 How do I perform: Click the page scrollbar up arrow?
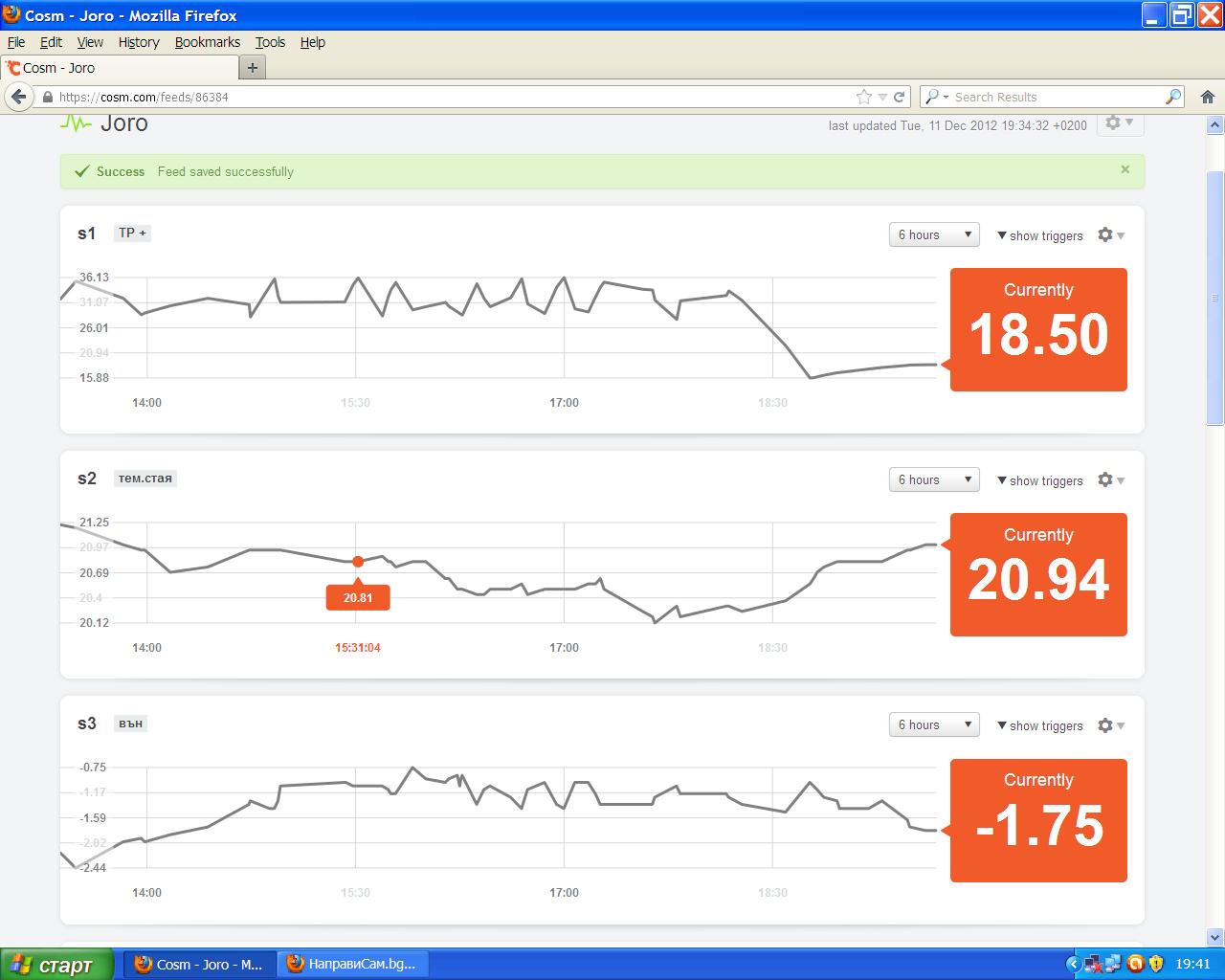coord(1215,124)
